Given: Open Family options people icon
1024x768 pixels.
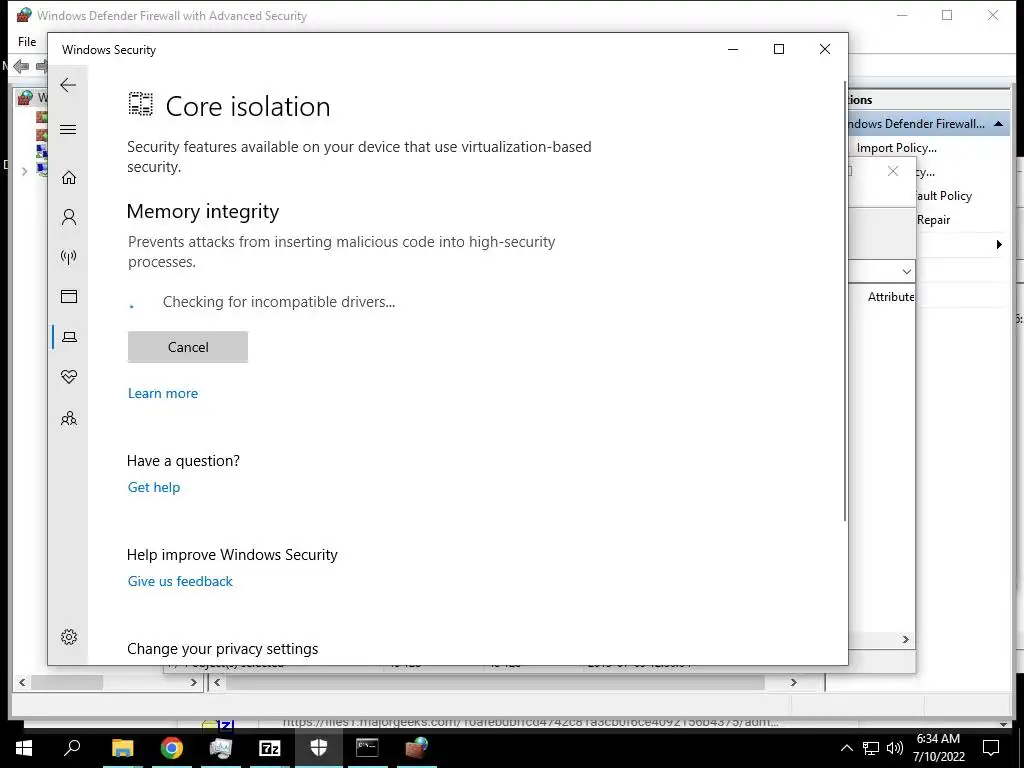Looking at the screenshot, I should coord(69,418).
